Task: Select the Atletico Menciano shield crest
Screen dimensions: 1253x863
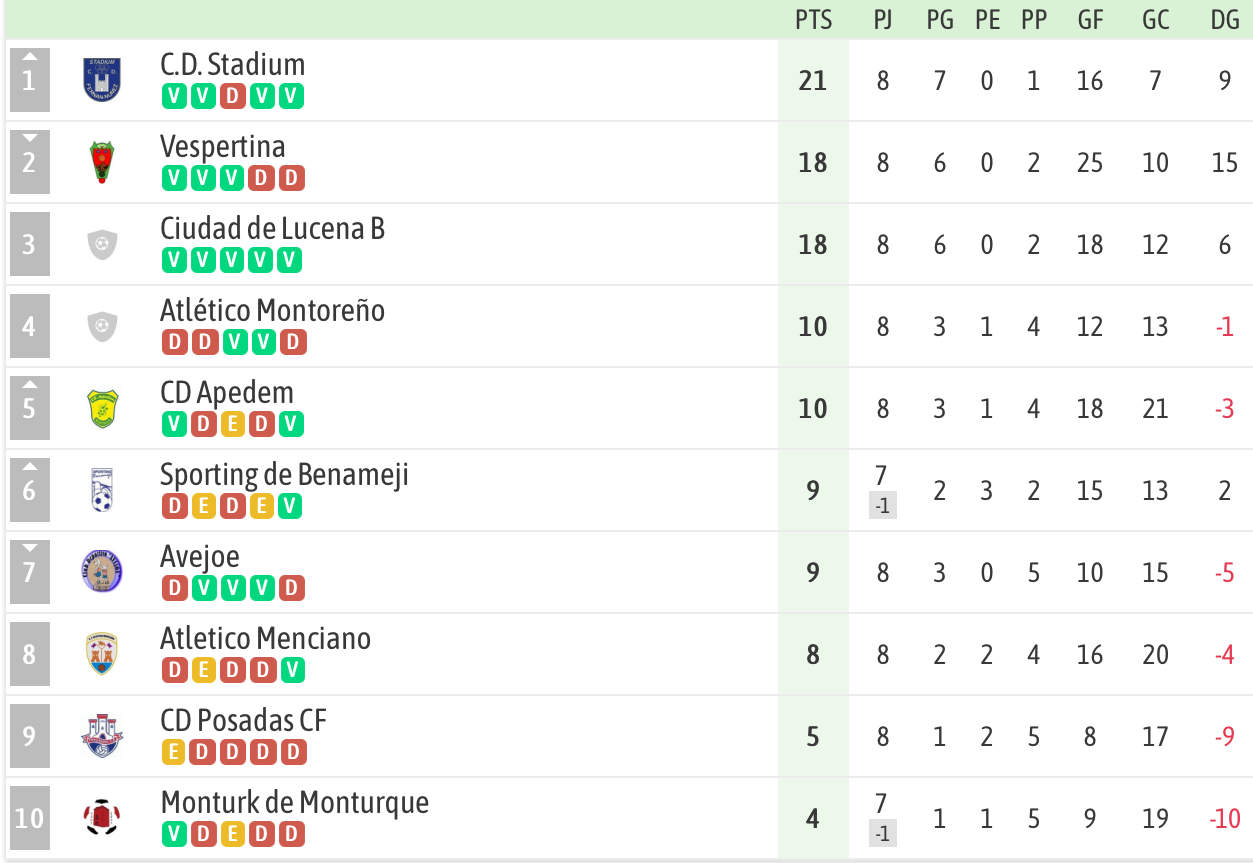Action: click(102, 654)
